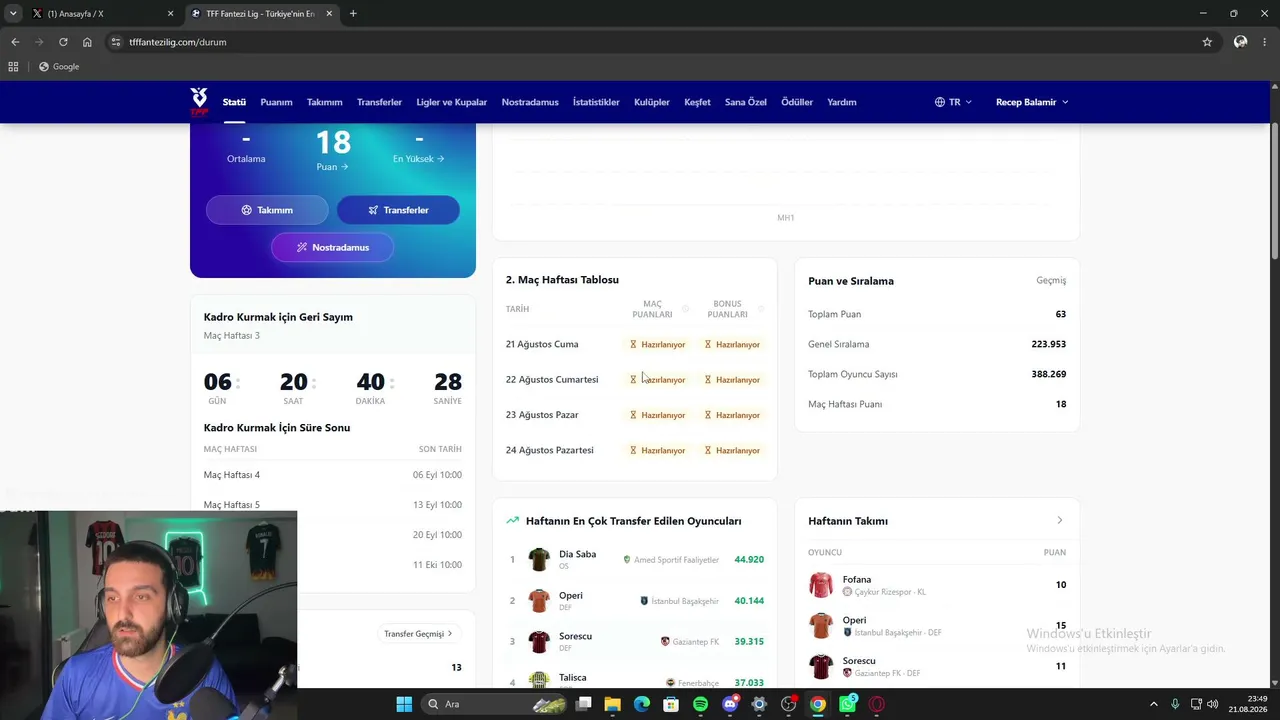Open the Transfer Geçmişi link
1280x720 pixels.
click(418, 633)
